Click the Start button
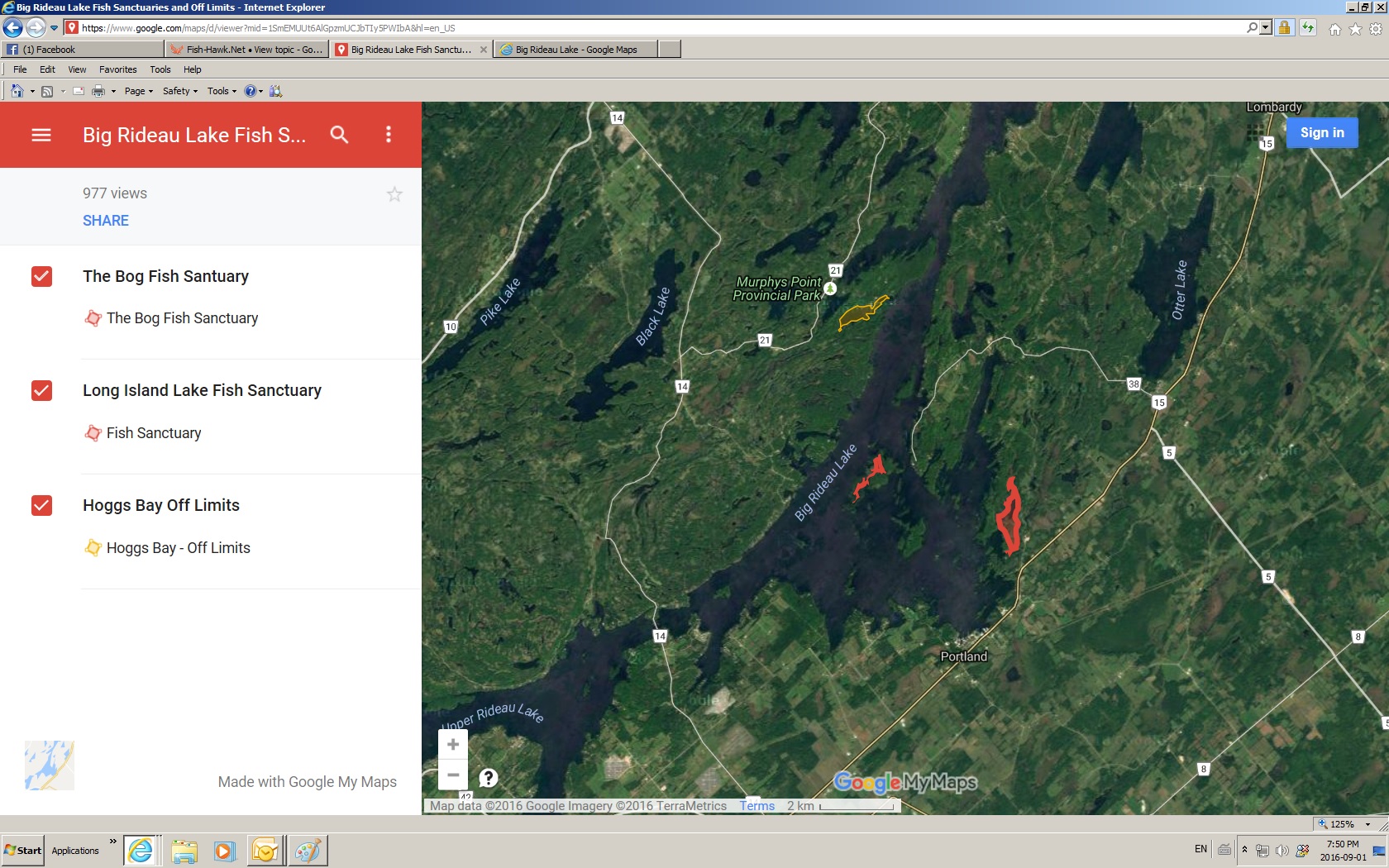Screen dimensions: 1389x868 [x=23, y=850]
